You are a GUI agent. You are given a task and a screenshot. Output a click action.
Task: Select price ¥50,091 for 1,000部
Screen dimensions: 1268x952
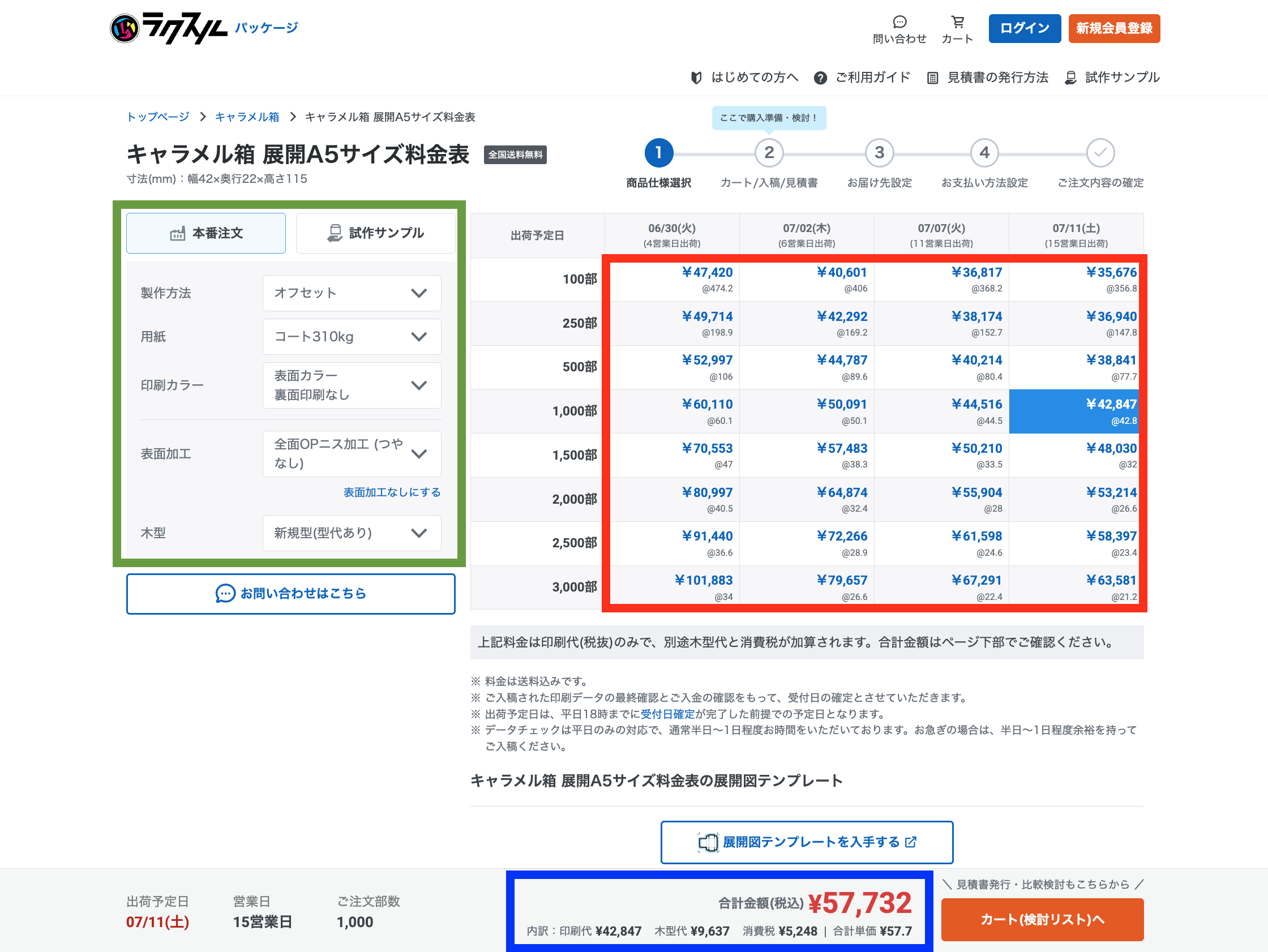807,411
